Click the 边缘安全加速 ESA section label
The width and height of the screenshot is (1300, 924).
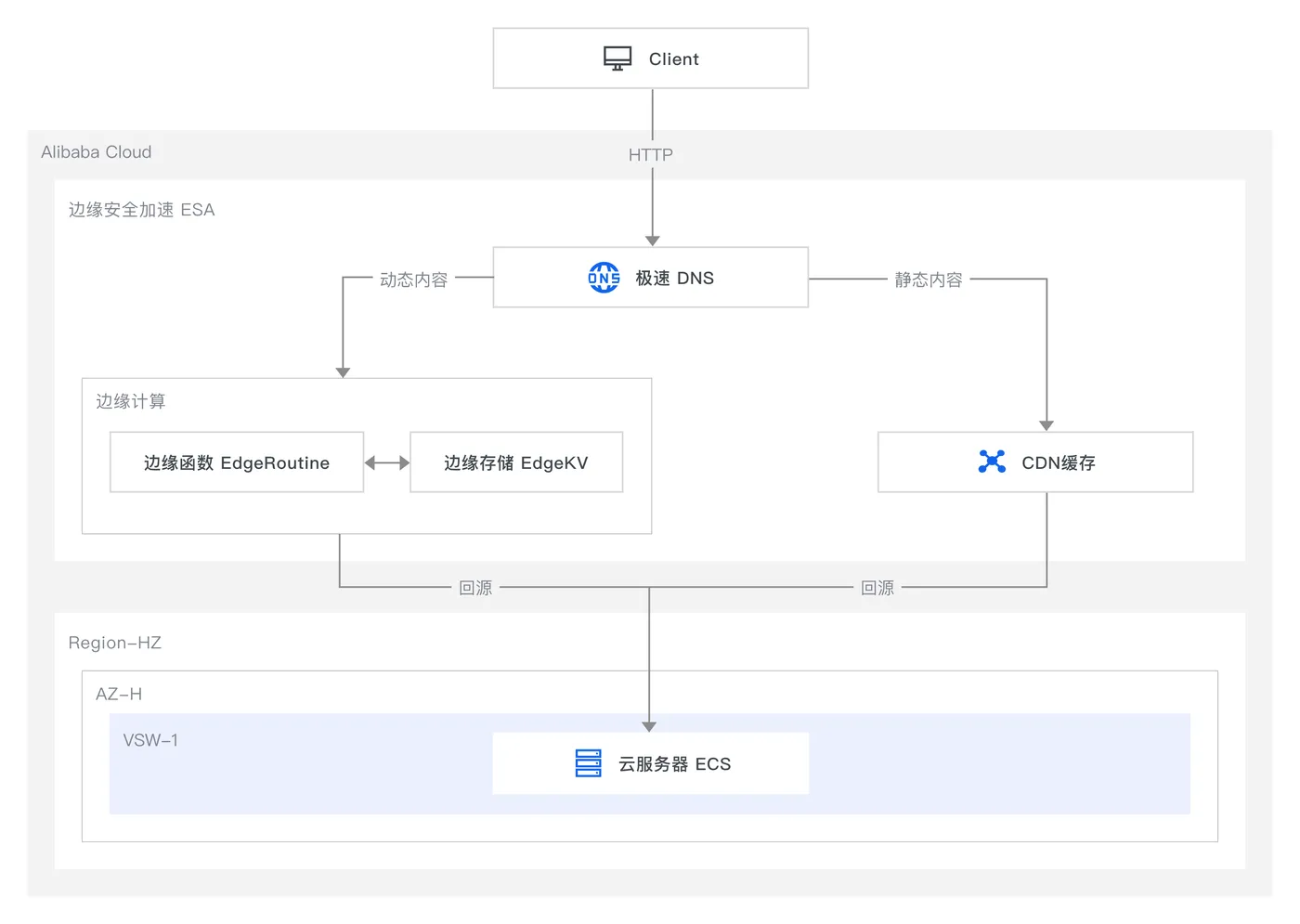pos(141,210)
